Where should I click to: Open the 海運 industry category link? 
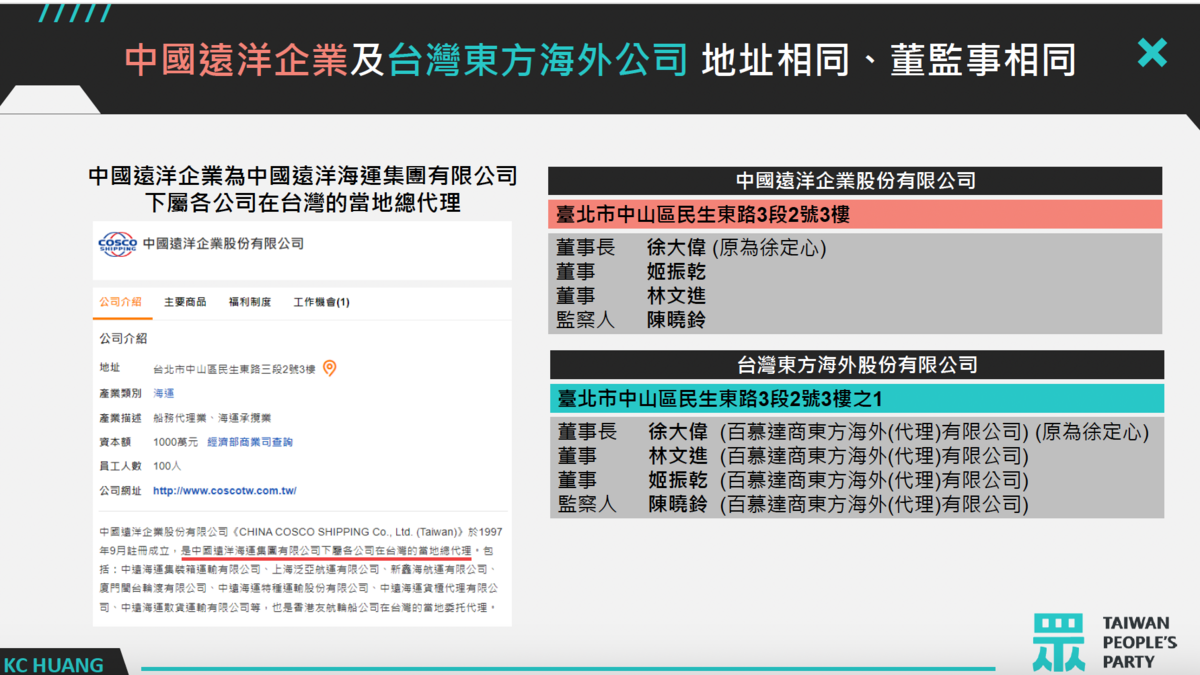point(163,393)
